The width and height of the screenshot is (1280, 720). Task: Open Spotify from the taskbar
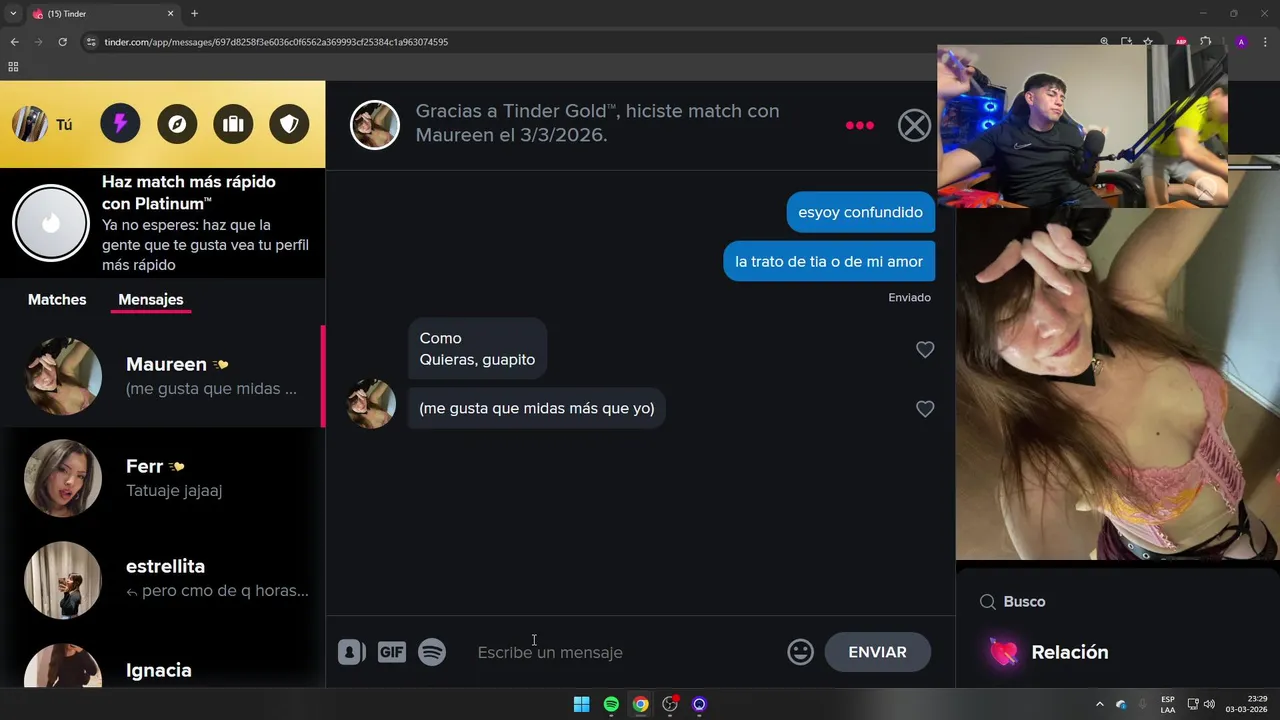[611, 704]
